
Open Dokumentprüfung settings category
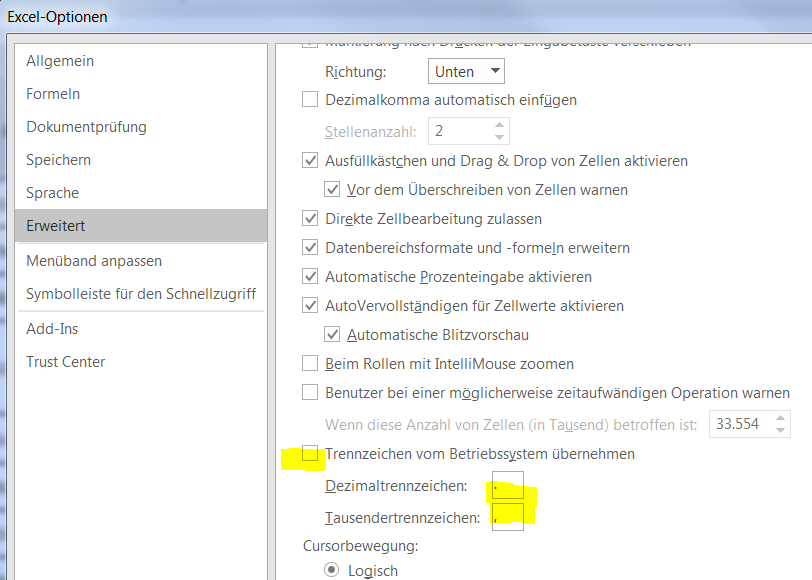coord(86,127)
